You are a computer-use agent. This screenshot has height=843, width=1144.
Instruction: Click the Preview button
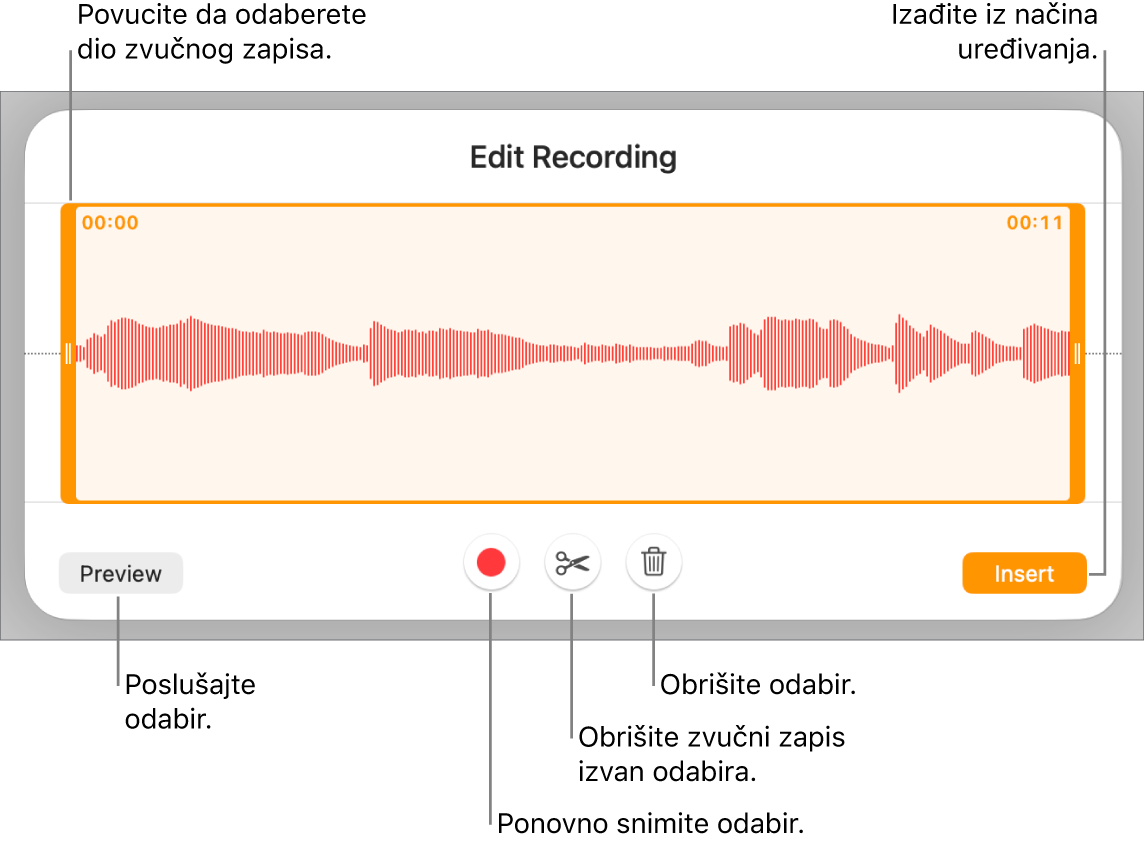121,574
